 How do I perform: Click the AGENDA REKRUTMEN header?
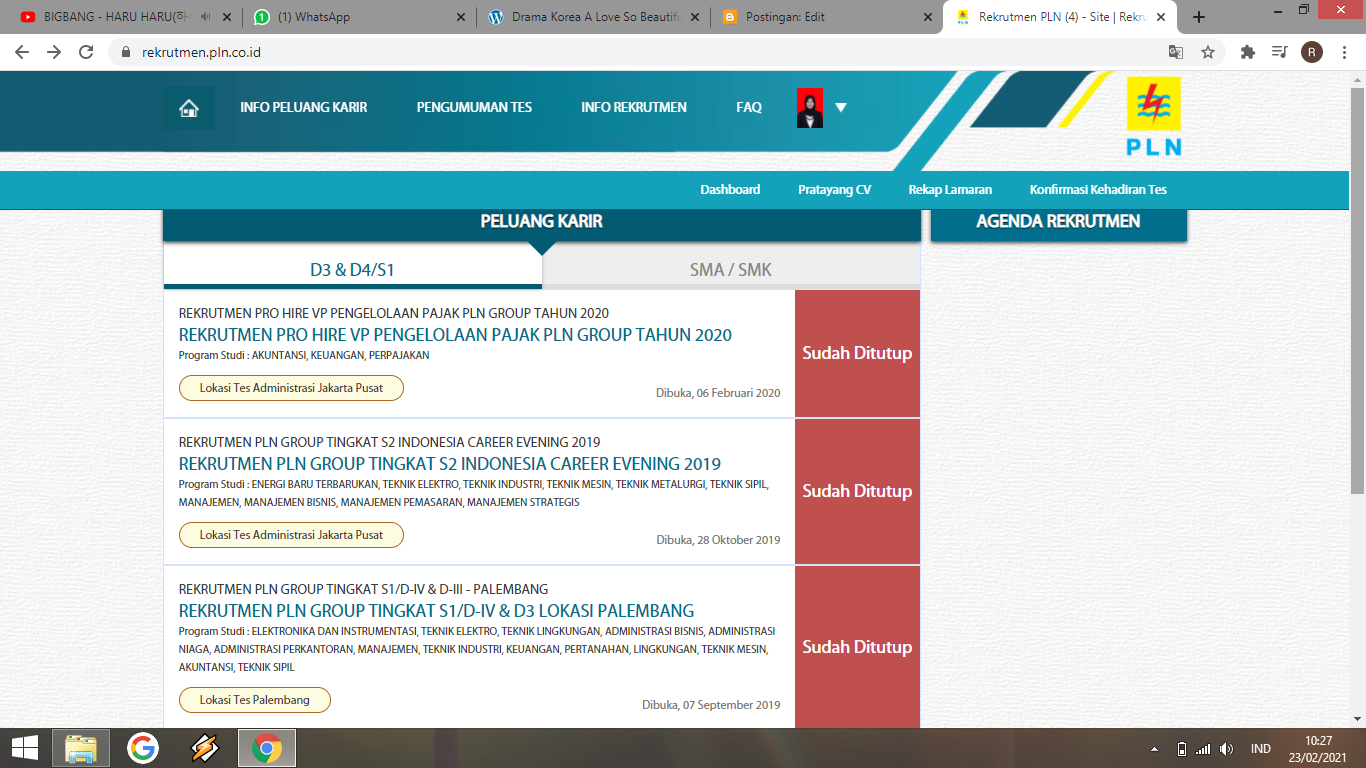point(1058,222)
